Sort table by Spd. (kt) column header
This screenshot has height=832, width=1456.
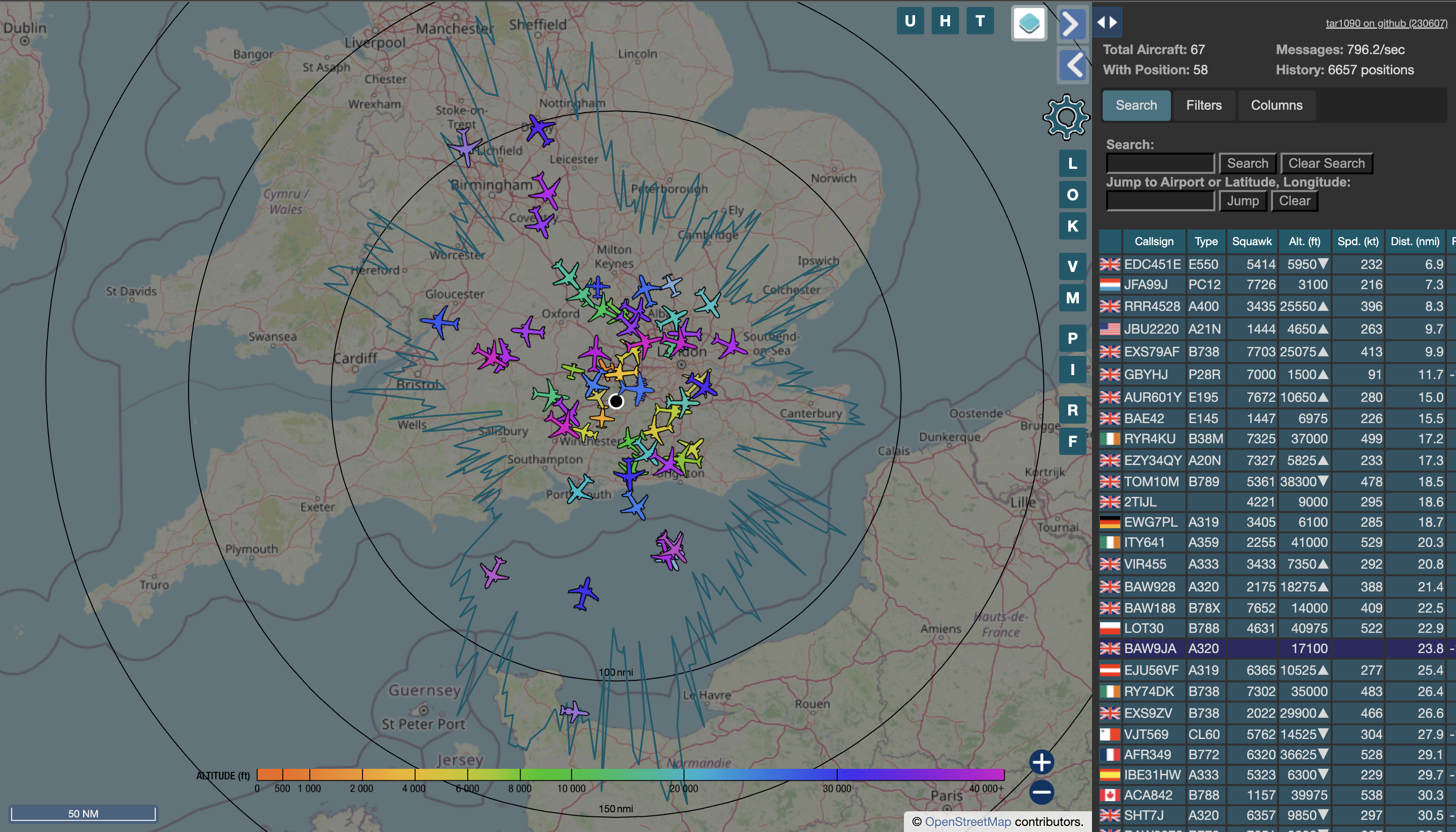(x=1358, y=241)
